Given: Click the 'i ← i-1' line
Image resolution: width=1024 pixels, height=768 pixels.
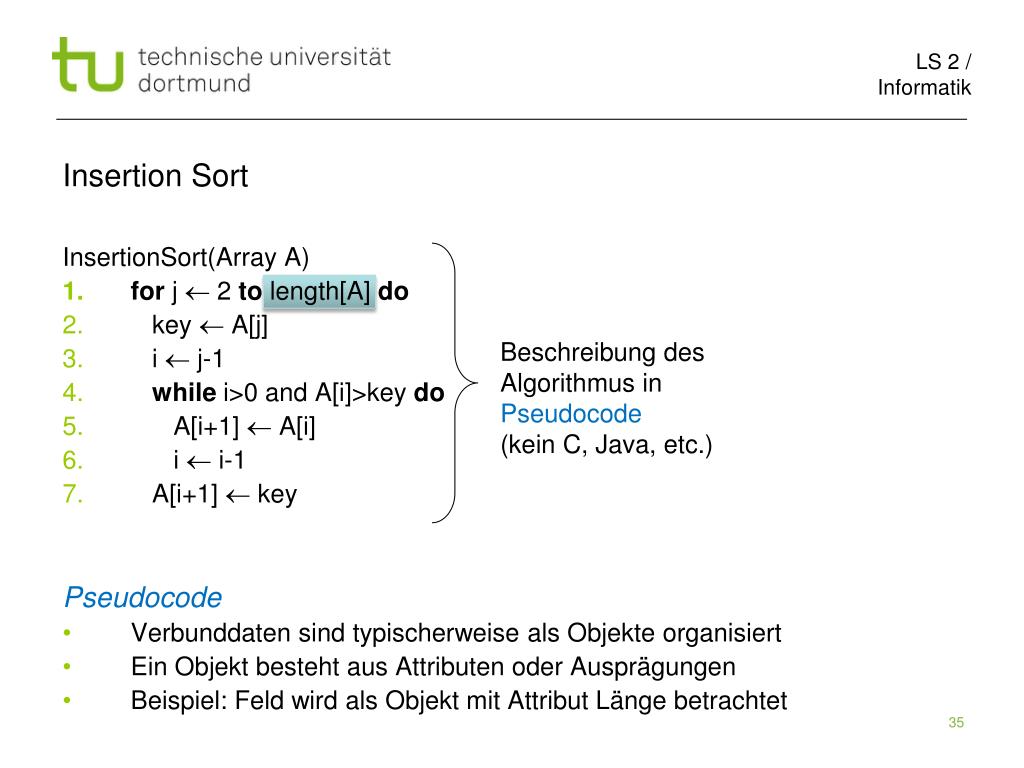Looking at the screenshot, I should (x=209, y=460).
